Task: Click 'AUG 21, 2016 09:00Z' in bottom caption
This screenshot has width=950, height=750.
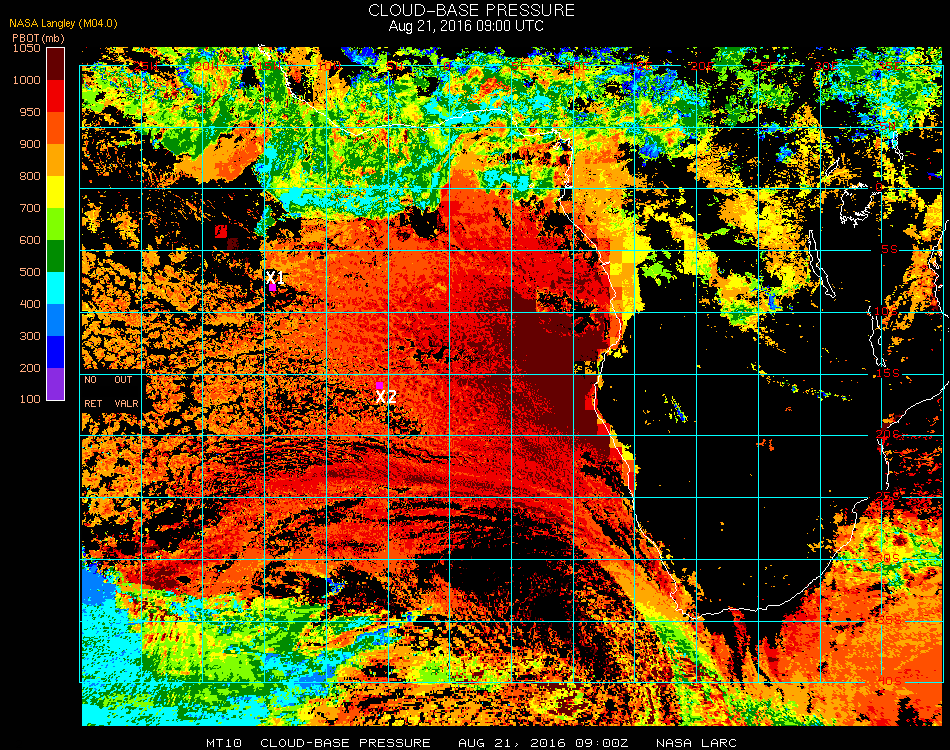Action: click(543, 743)
